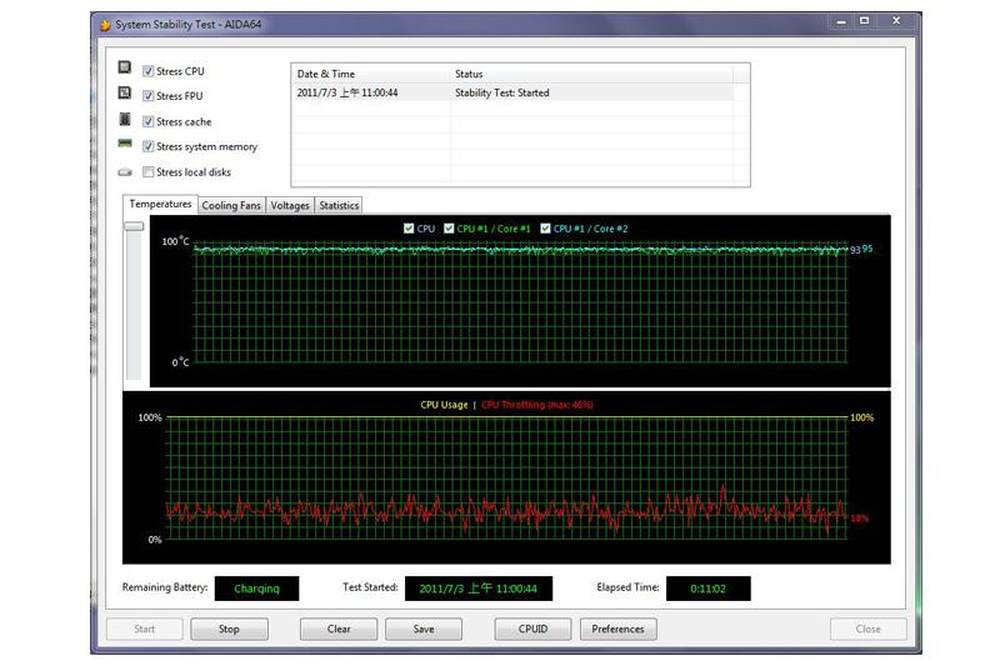The image size is (1000, 666).
Task: Stop the stability test
Action: (x=229, y=629)
